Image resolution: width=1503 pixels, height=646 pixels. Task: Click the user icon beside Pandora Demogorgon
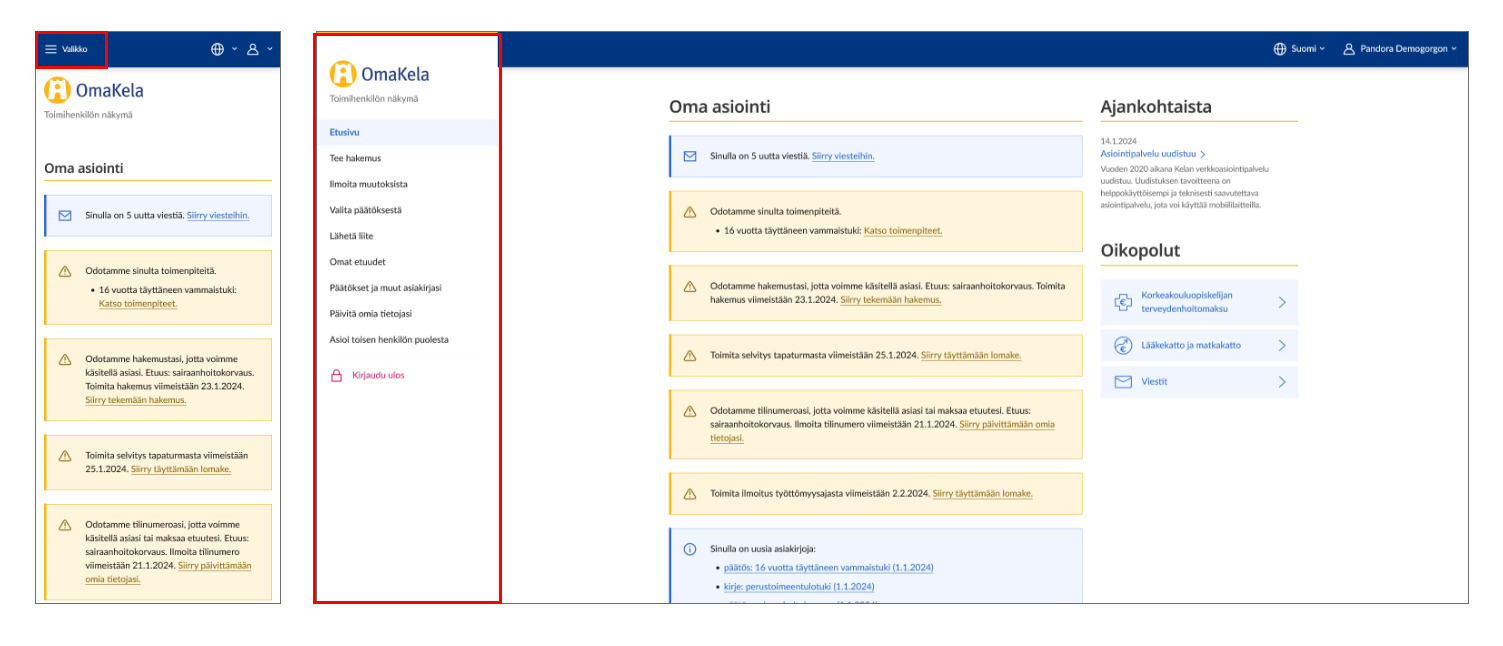click(x=1348, y=49)
